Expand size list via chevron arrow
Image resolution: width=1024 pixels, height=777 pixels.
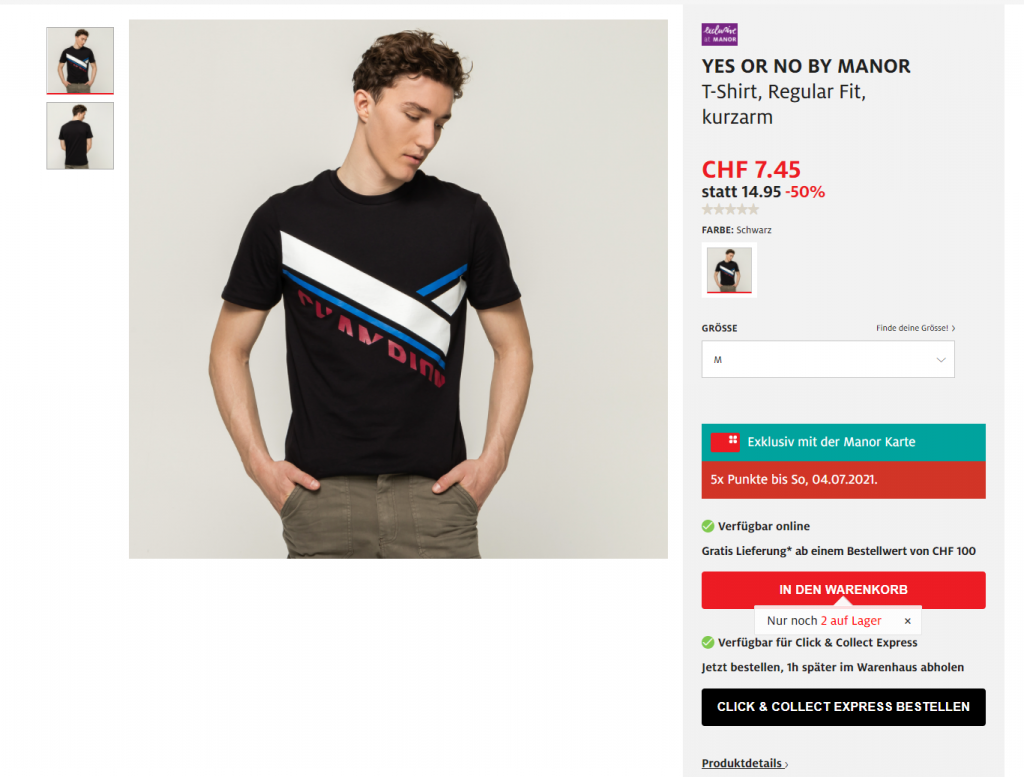click(x=941, y=360)
